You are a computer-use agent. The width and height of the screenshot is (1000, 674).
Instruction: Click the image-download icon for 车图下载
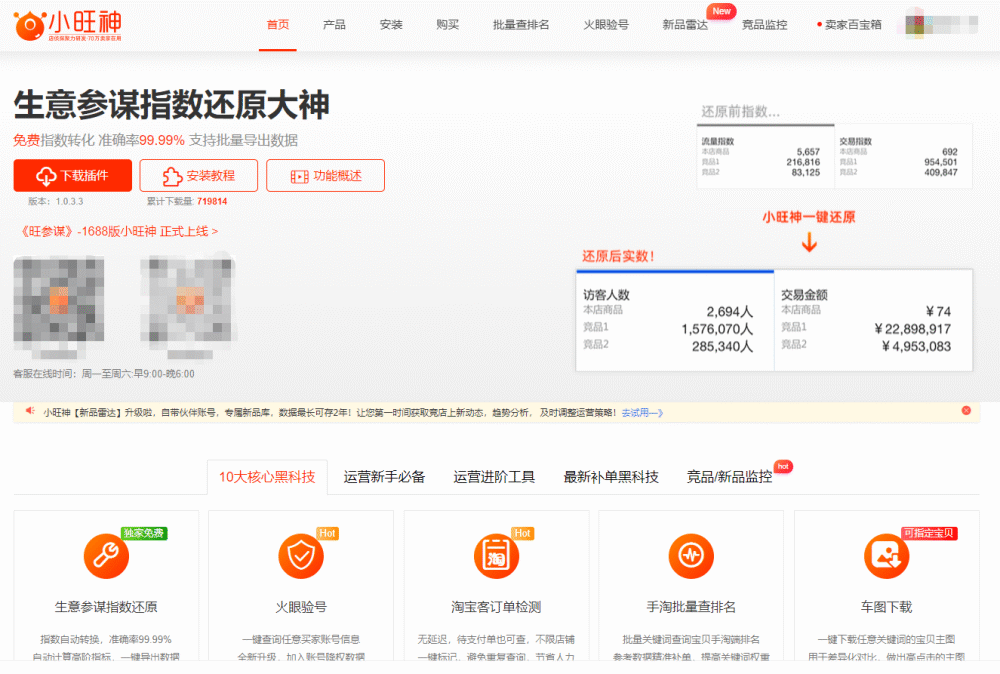pyautogui.click(x=886, y=556)
